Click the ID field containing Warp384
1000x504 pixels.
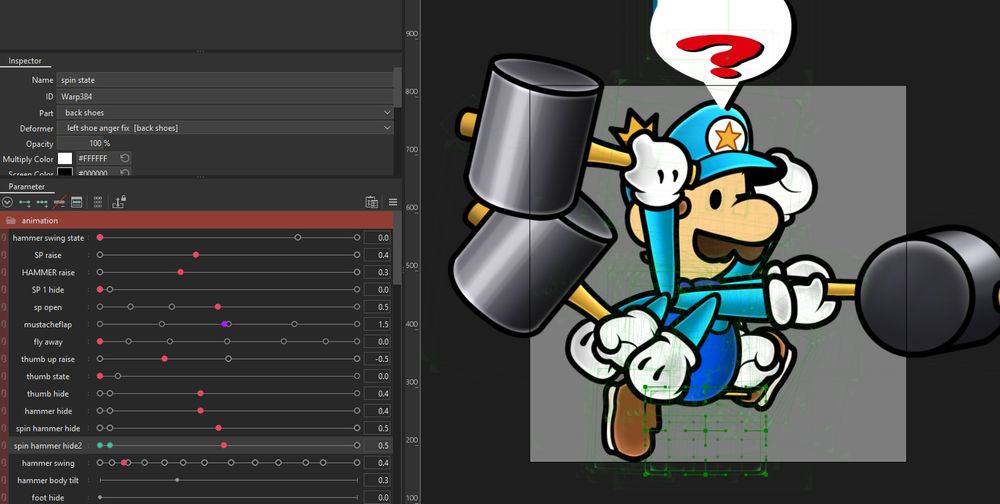[224, 96]
